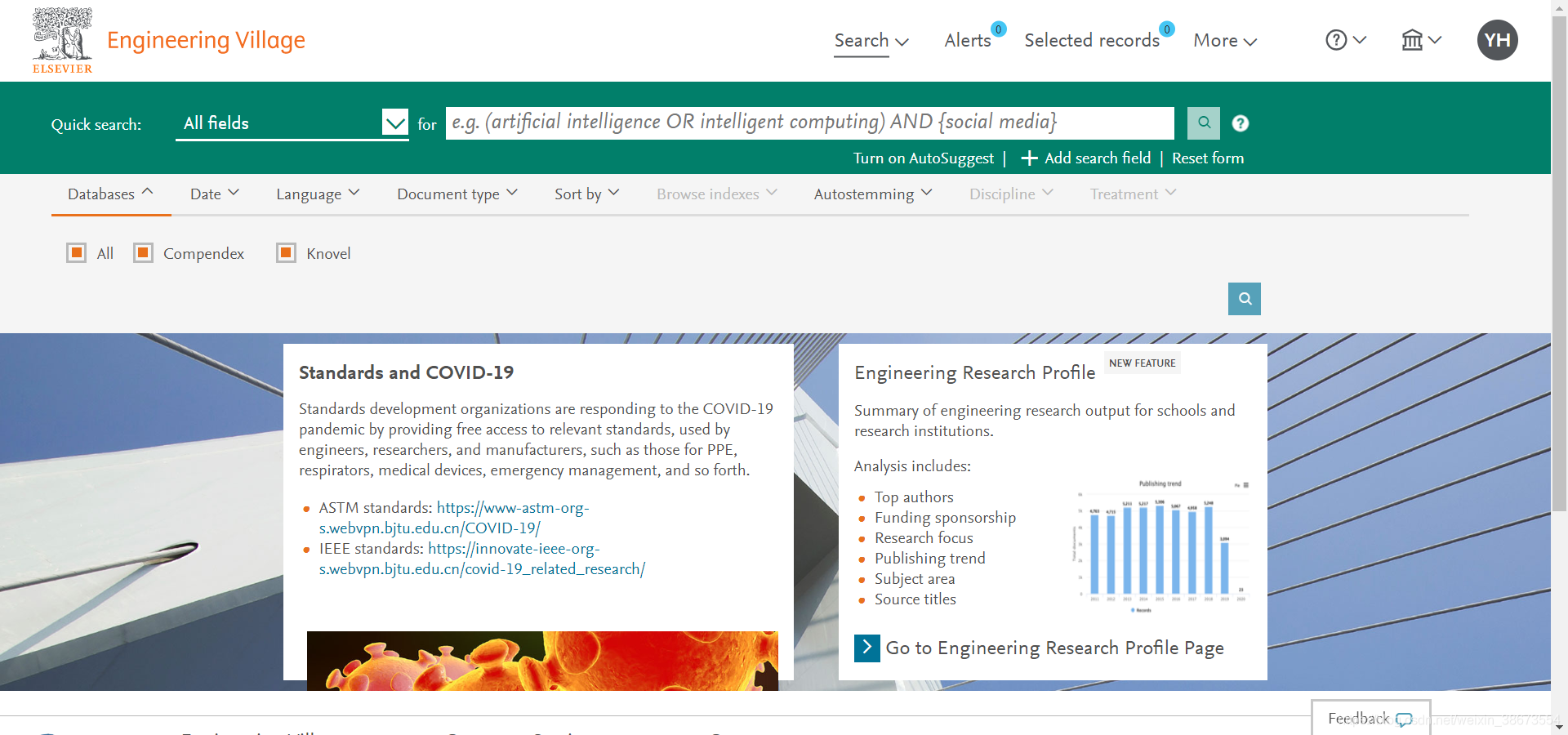Open the ASTM standards COVID-19 link
The image size is (1568, 735).
(454, 518)
